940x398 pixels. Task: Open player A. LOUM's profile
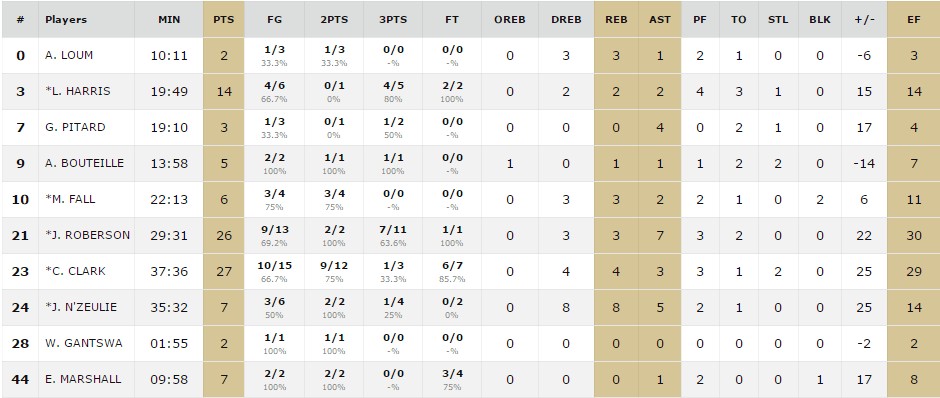(x=69, y=55)
